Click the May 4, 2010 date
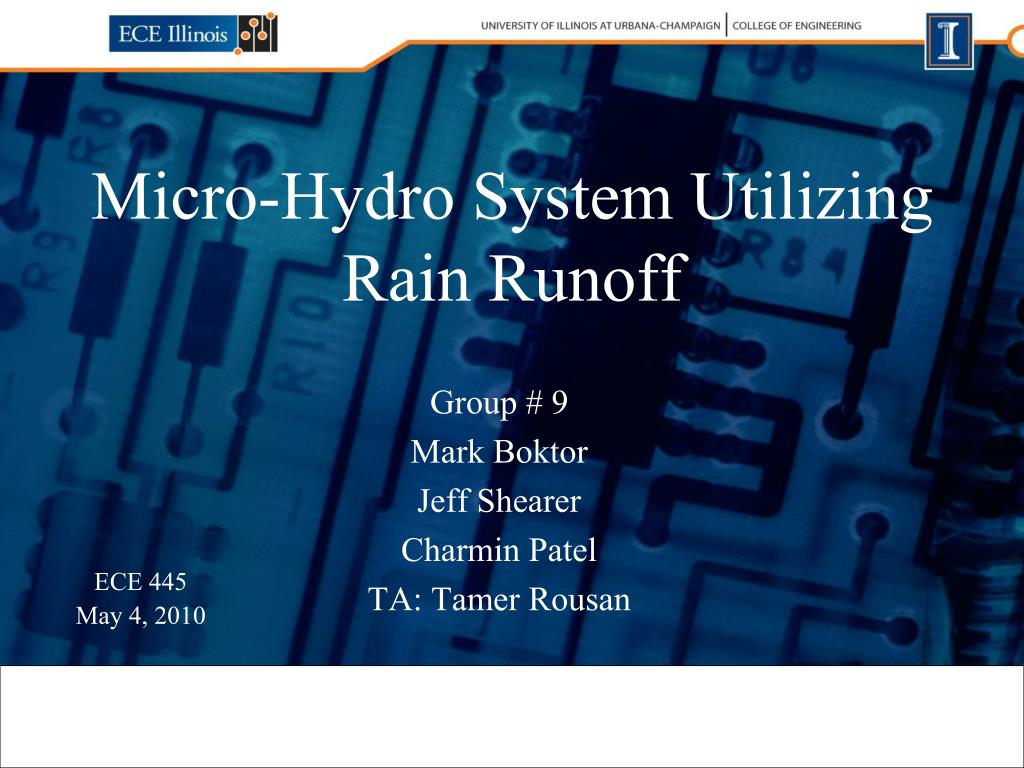The width and height of the screenshot is (1024, 768). (x=140, y=615)
